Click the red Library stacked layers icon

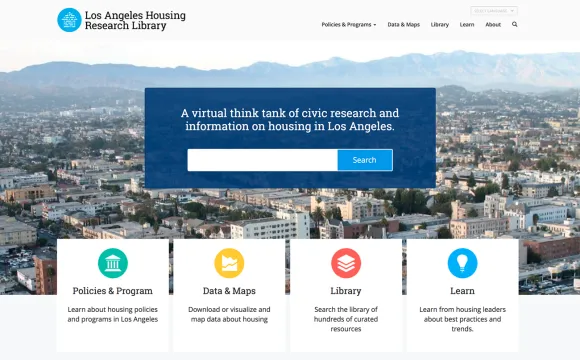coord(346,263)
